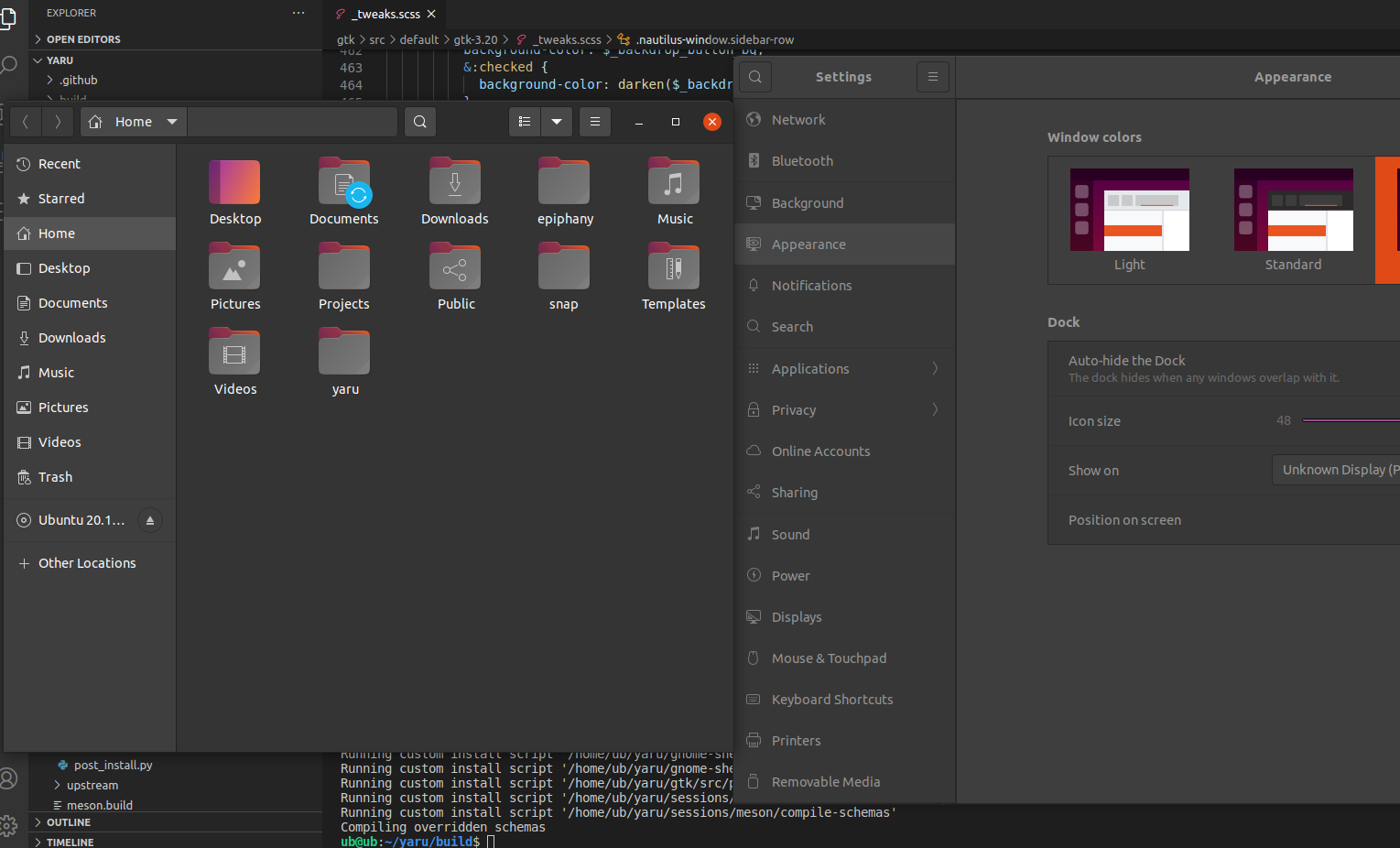Screen dimensions: 1400x848
Task: Open the Downloads folder icon
Action: [455, 182]
